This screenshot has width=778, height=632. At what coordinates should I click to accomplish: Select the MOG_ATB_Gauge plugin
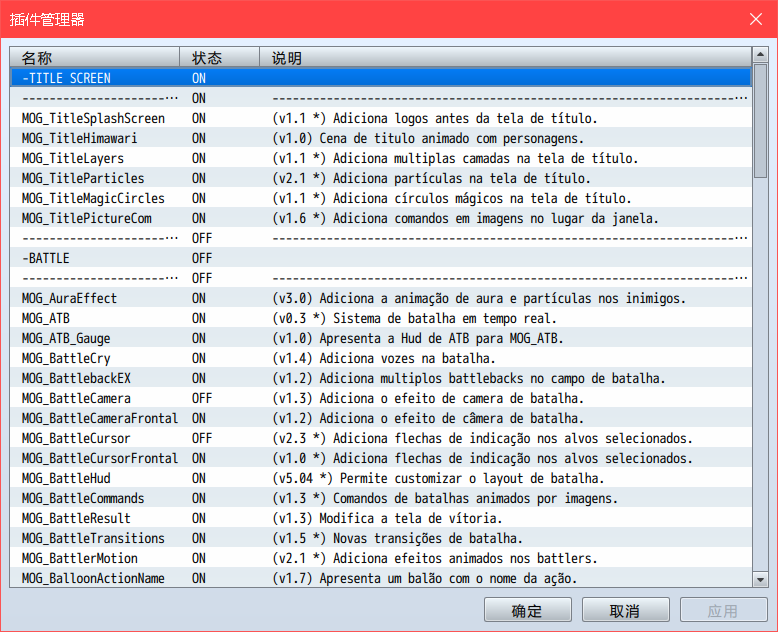coord(381,338)
